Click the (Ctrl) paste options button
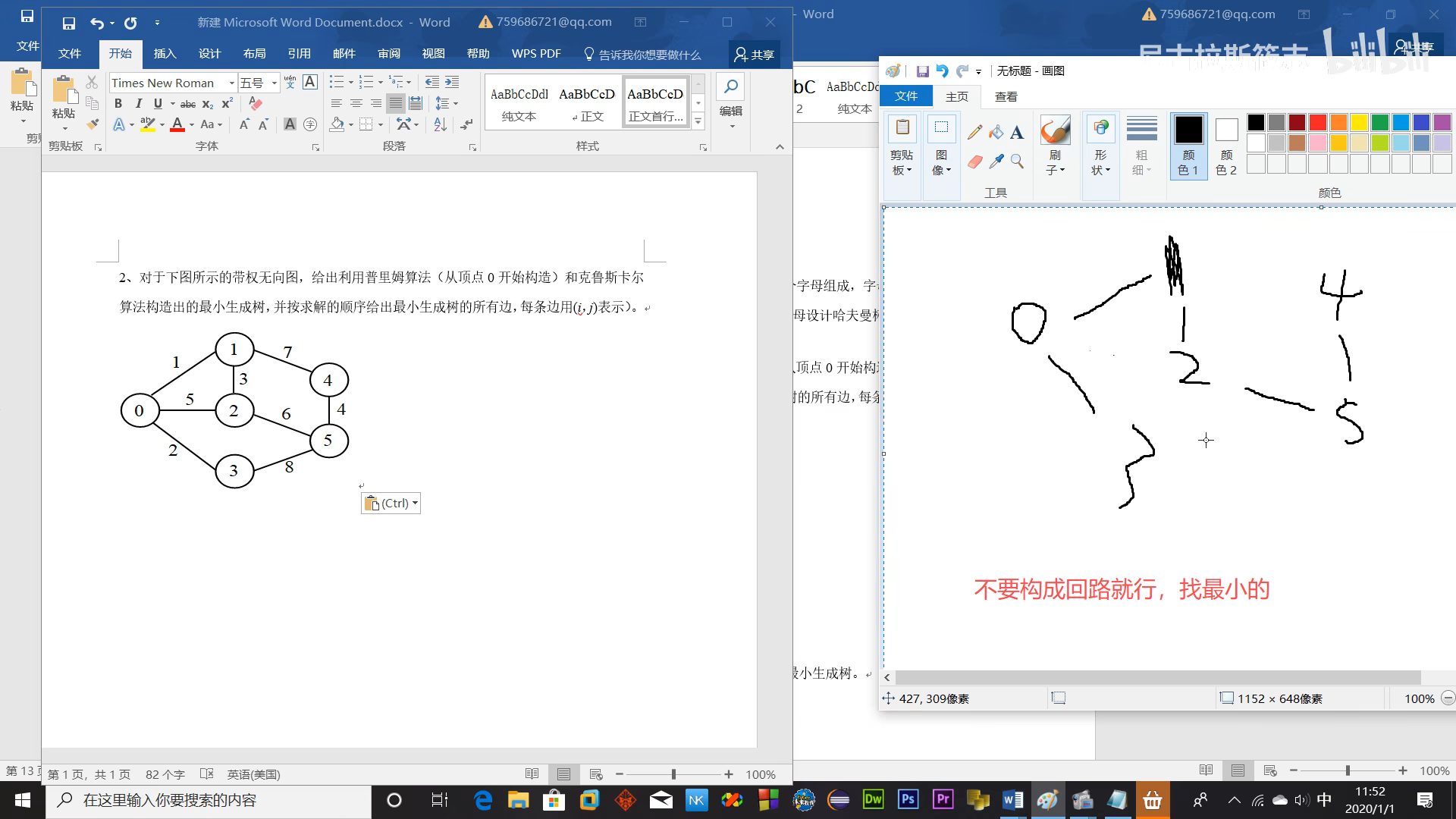 [391, 504]
